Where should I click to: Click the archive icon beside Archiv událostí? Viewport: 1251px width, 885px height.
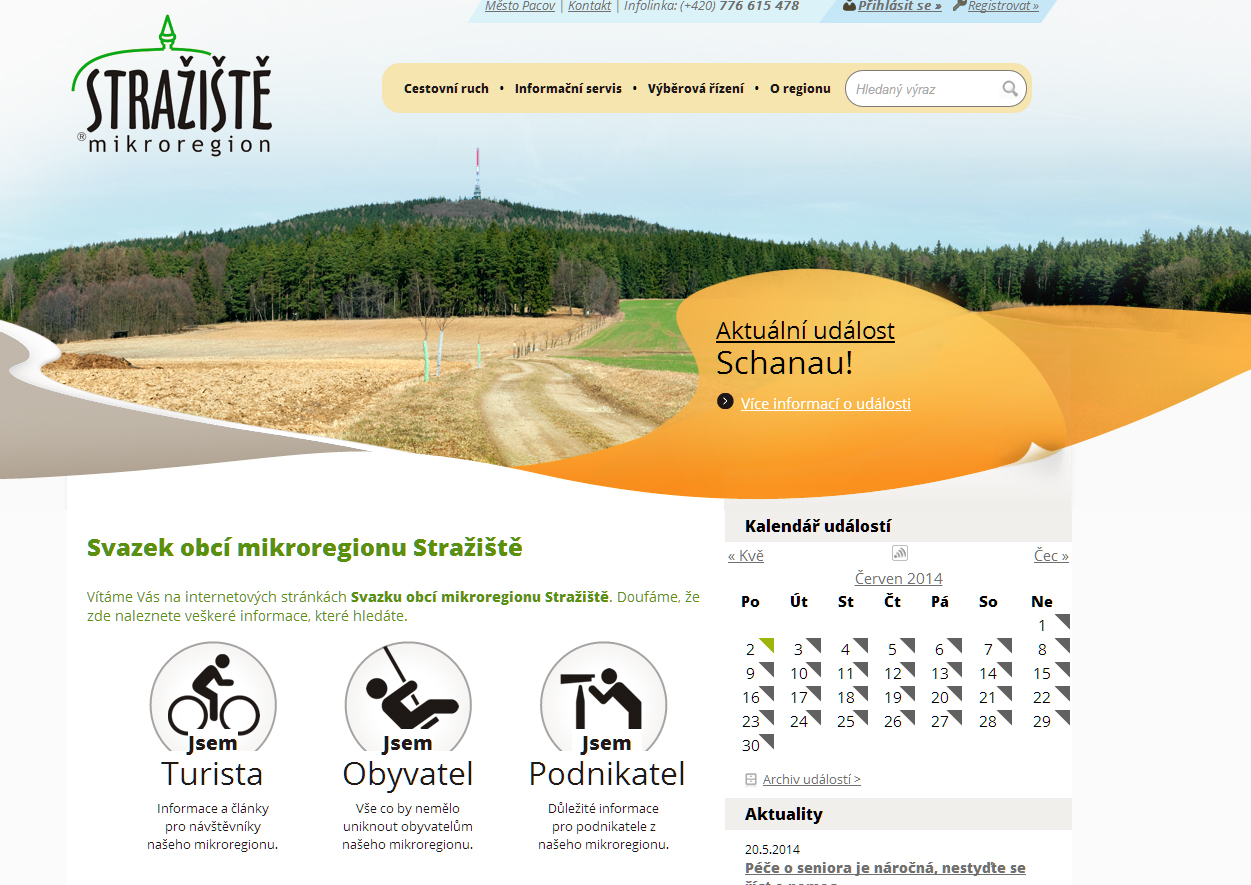(x=751, y=779)
